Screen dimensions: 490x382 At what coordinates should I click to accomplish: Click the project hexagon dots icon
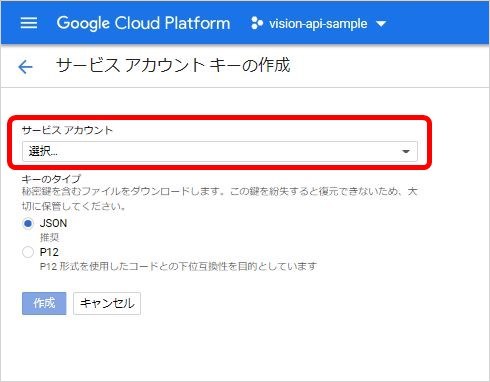click(257, 23)
